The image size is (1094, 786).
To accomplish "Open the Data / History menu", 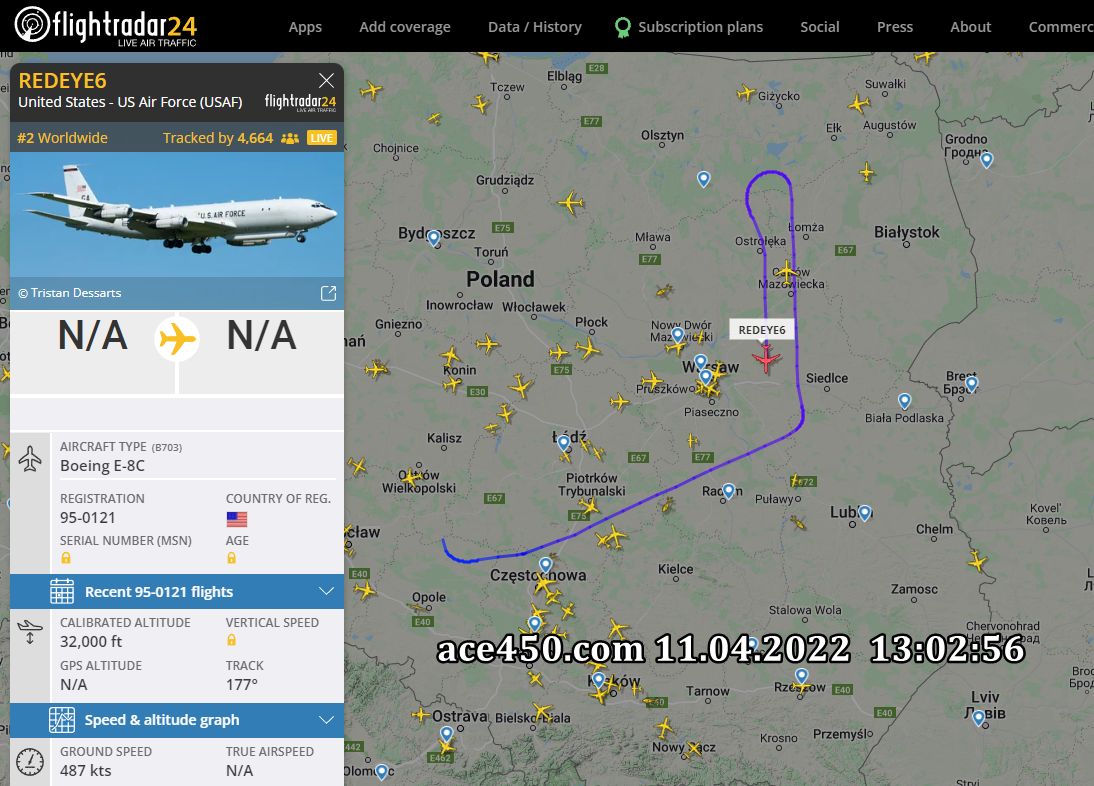I will 534,27.
